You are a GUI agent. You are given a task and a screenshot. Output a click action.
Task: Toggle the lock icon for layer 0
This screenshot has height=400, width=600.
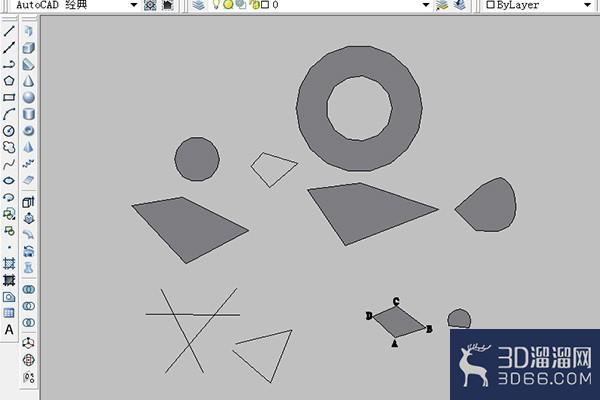pos(254,5)
